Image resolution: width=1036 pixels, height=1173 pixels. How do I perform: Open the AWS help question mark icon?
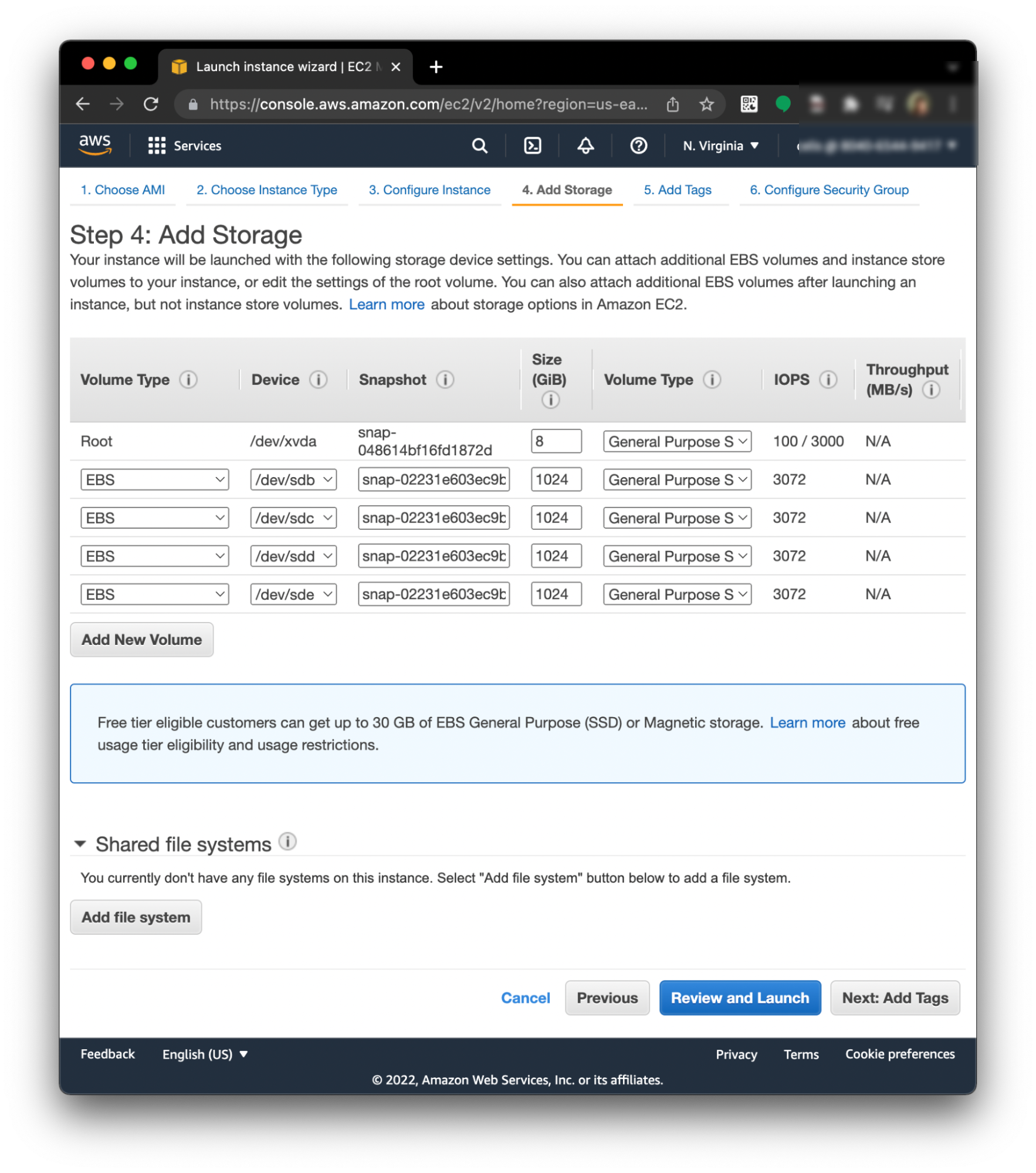pyautogui.click(x=638, y=146)
